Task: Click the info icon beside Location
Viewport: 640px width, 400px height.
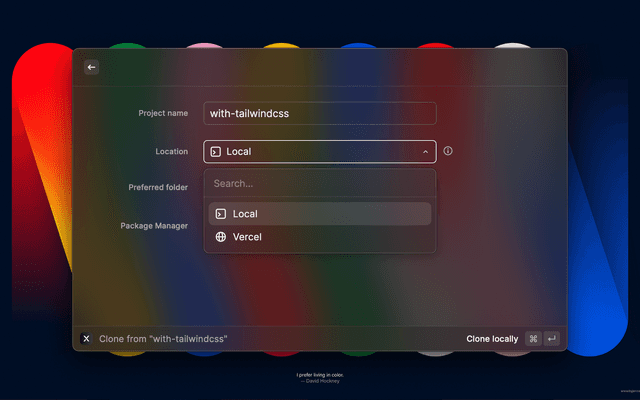Action: (x=448, y=151)
